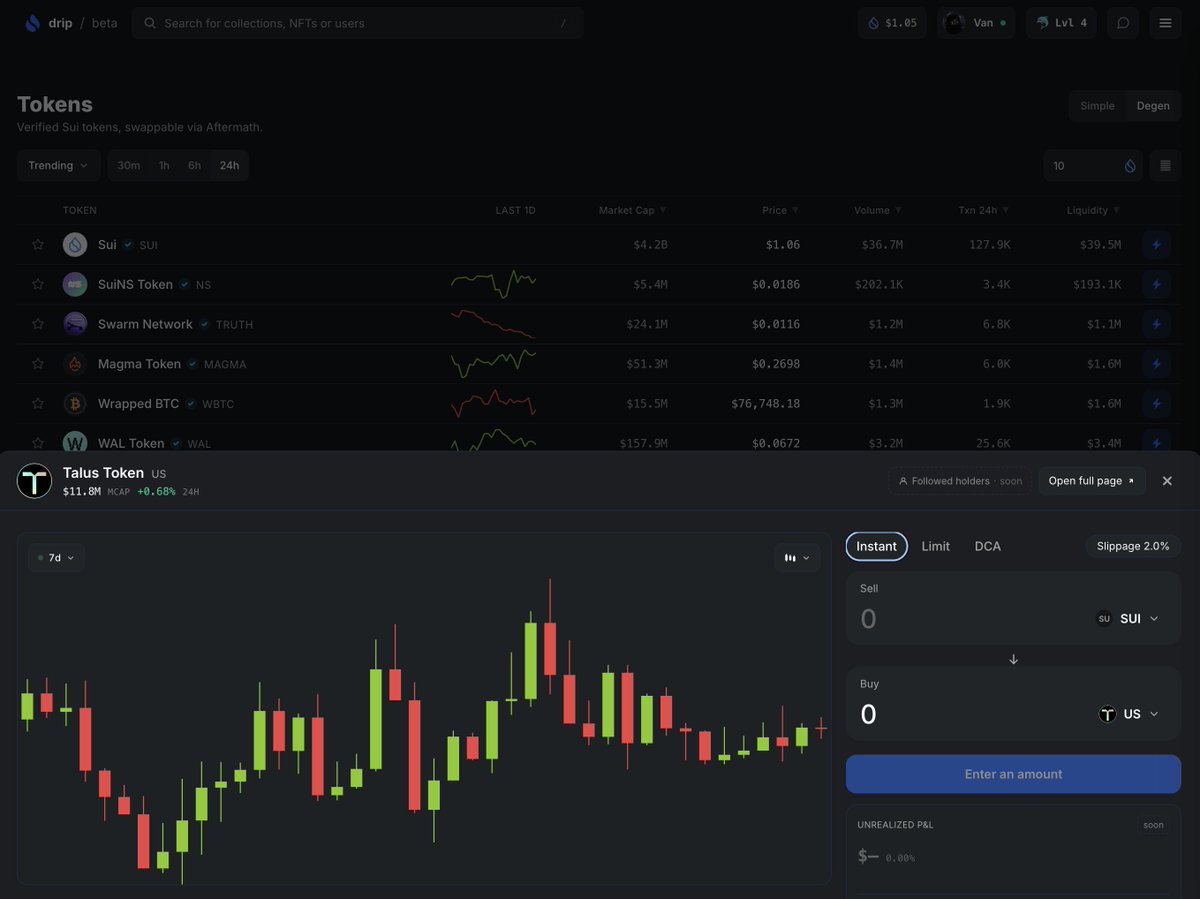Quick buy WAL Token lightning icon

click(x=1156, y=441)
